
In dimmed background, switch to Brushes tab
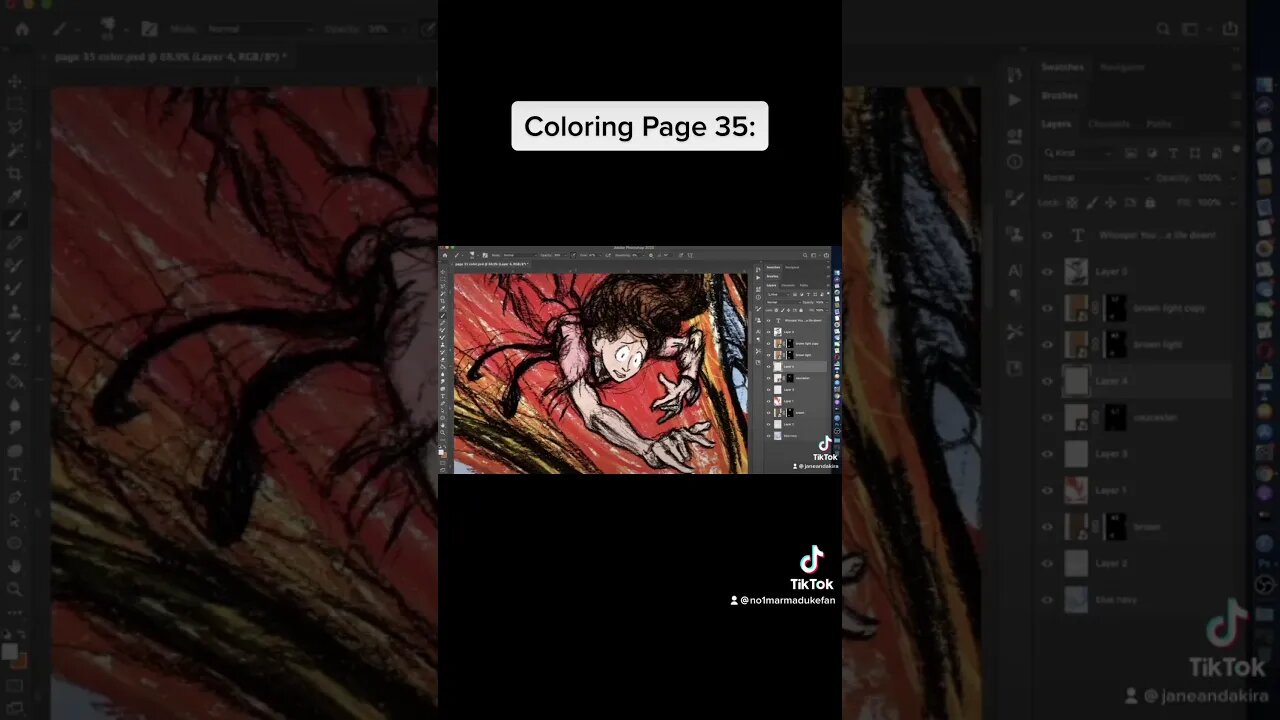coord(1060,96)
